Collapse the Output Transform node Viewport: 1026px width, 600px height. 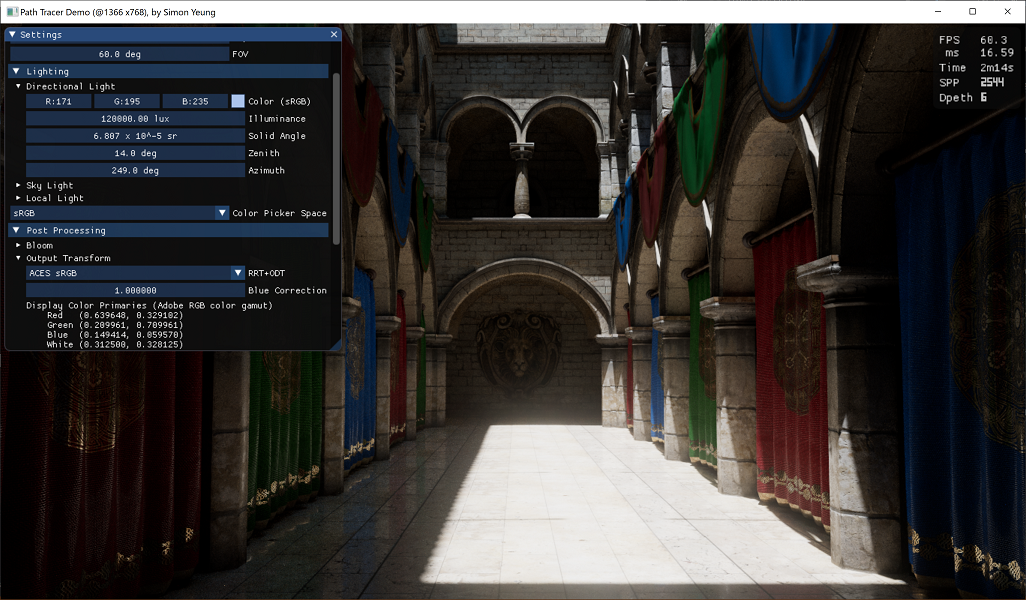click(x=18, y=258)
